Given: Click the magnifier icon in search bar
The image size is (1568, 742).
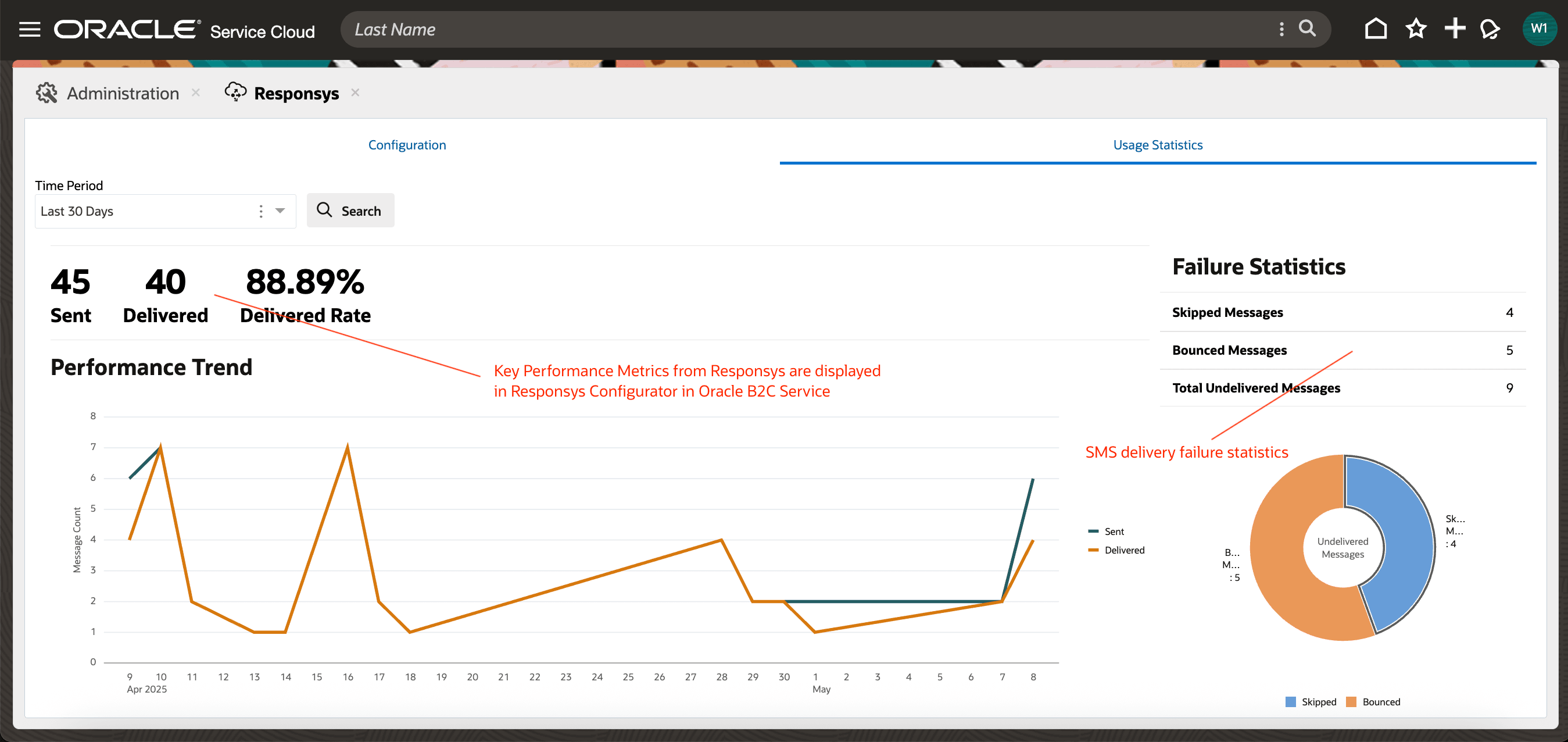Looking at the screenshot, I should 1307,28.
